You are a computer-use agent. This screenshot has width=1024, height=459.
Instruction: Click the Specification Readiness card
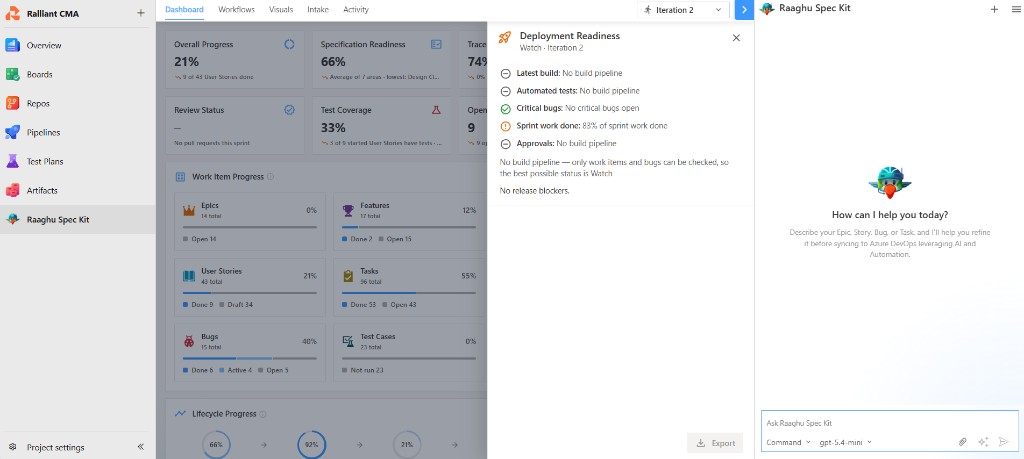click(x=381, y=60)
